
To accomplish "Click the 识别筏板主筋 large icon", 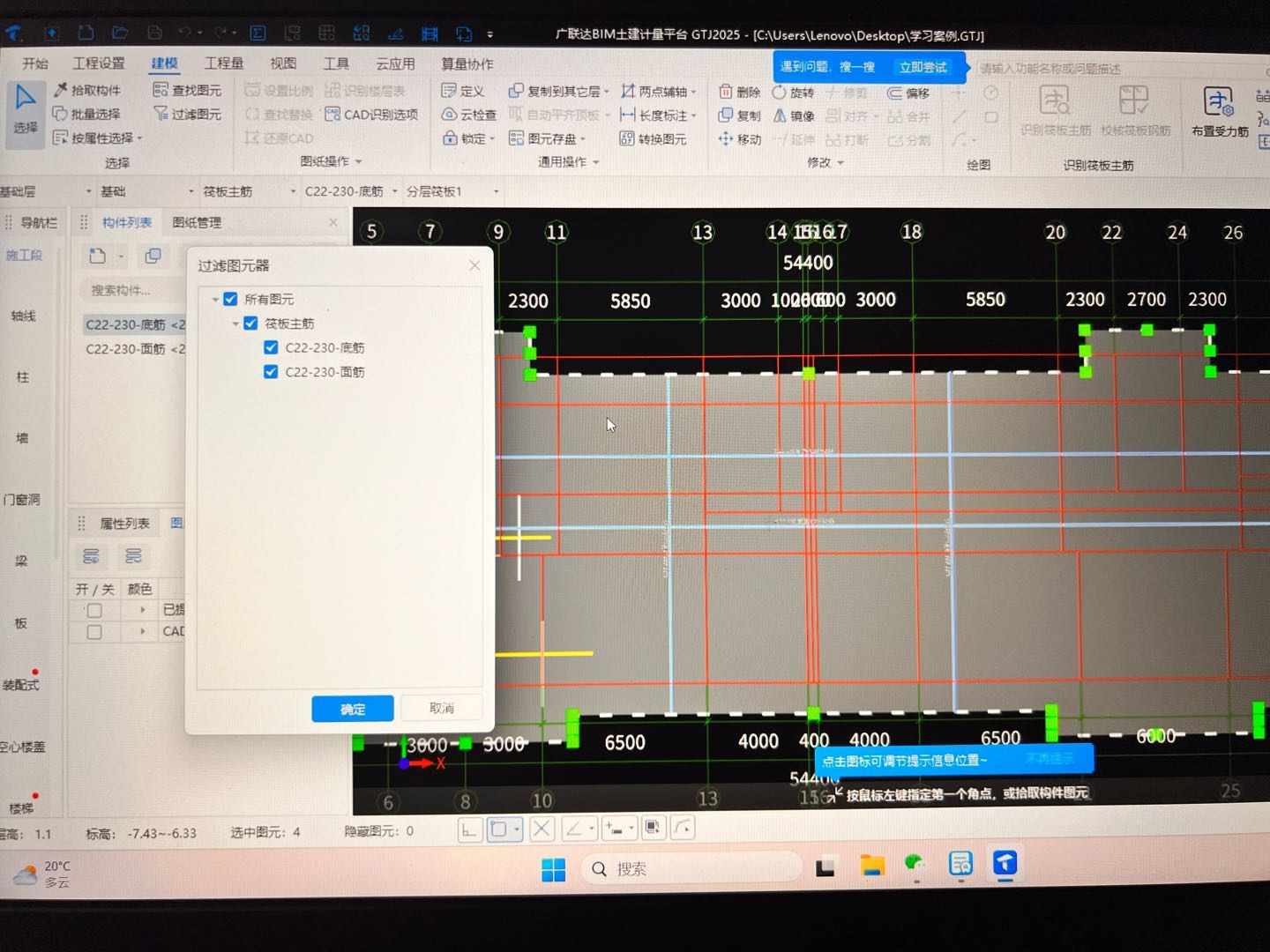I will (x=1055, y=110).
